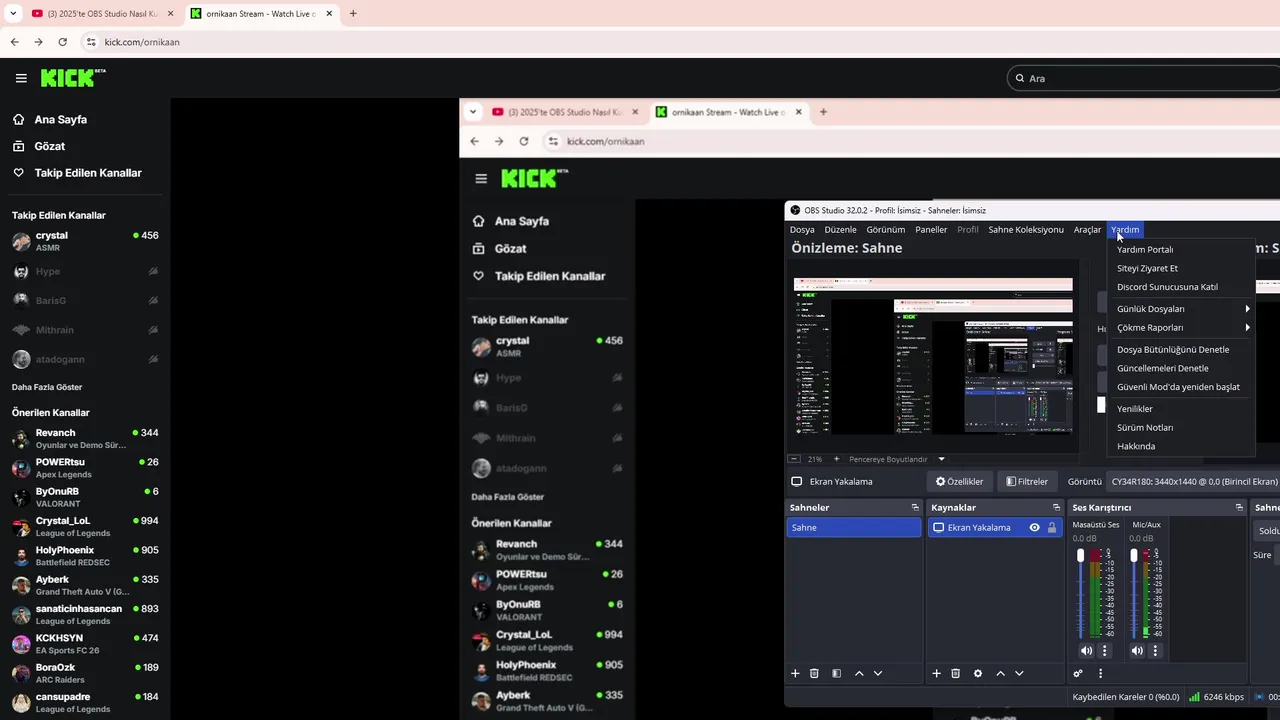Open POWERtsu Apex Legends channel in outer sidebar
The height and width of the screenshot is (720, 1280).
click(85, 468)
